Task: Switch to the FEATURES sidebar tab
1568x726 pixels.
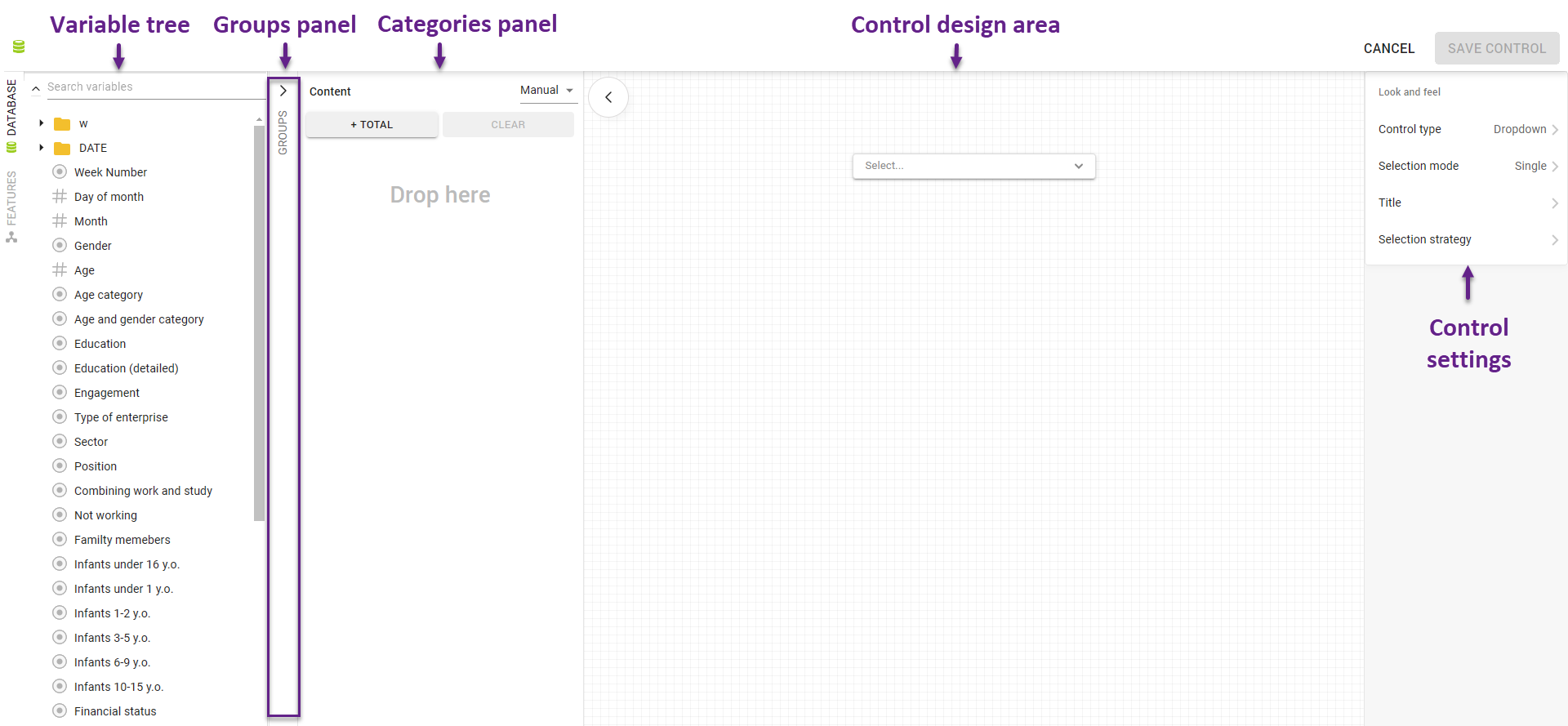Action: [12, 203]
